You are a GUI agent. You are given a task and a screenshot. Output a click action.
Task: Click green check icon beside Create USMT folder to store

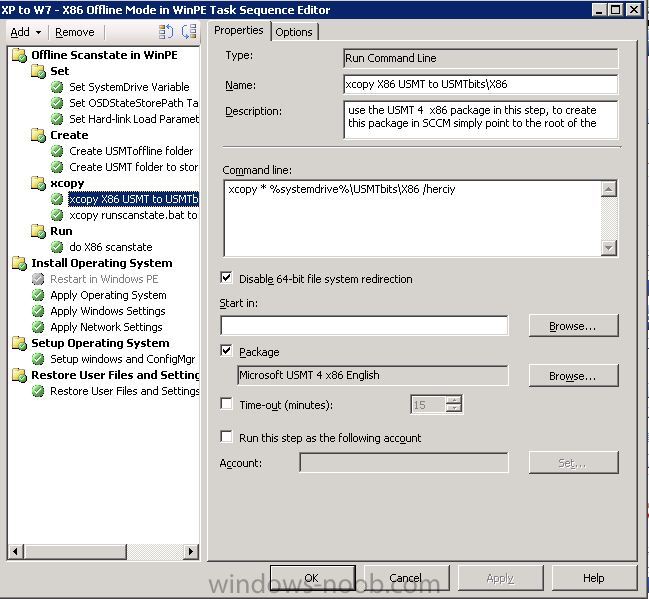tap(57, 167)
